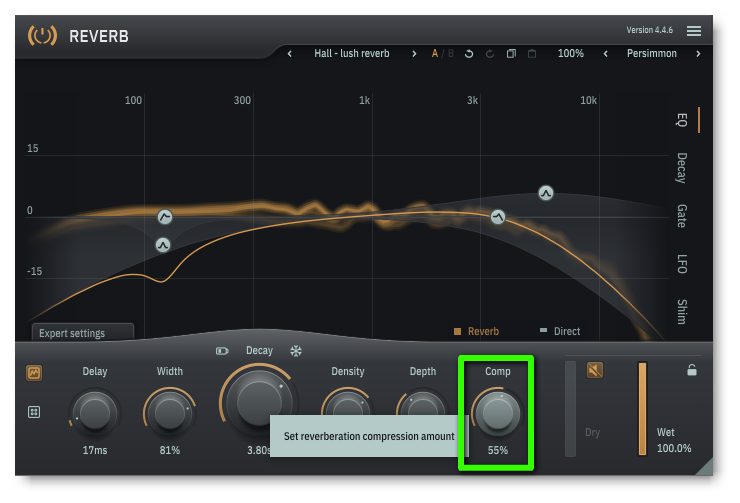
Task: Paste settings with the clipboard icon
Action: tap(532, 54)
